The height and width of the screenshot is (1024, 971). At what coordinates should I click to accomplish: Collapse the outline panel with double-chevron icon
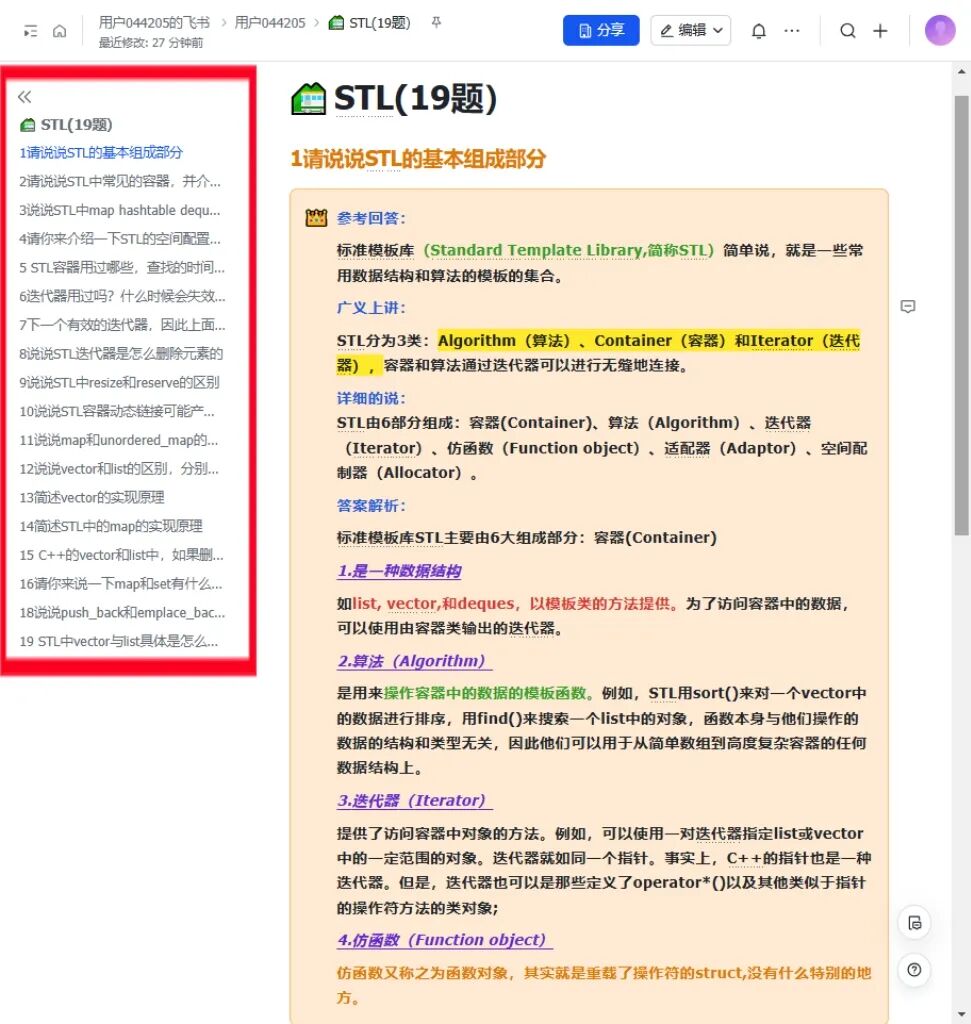(x=25, y=97)
